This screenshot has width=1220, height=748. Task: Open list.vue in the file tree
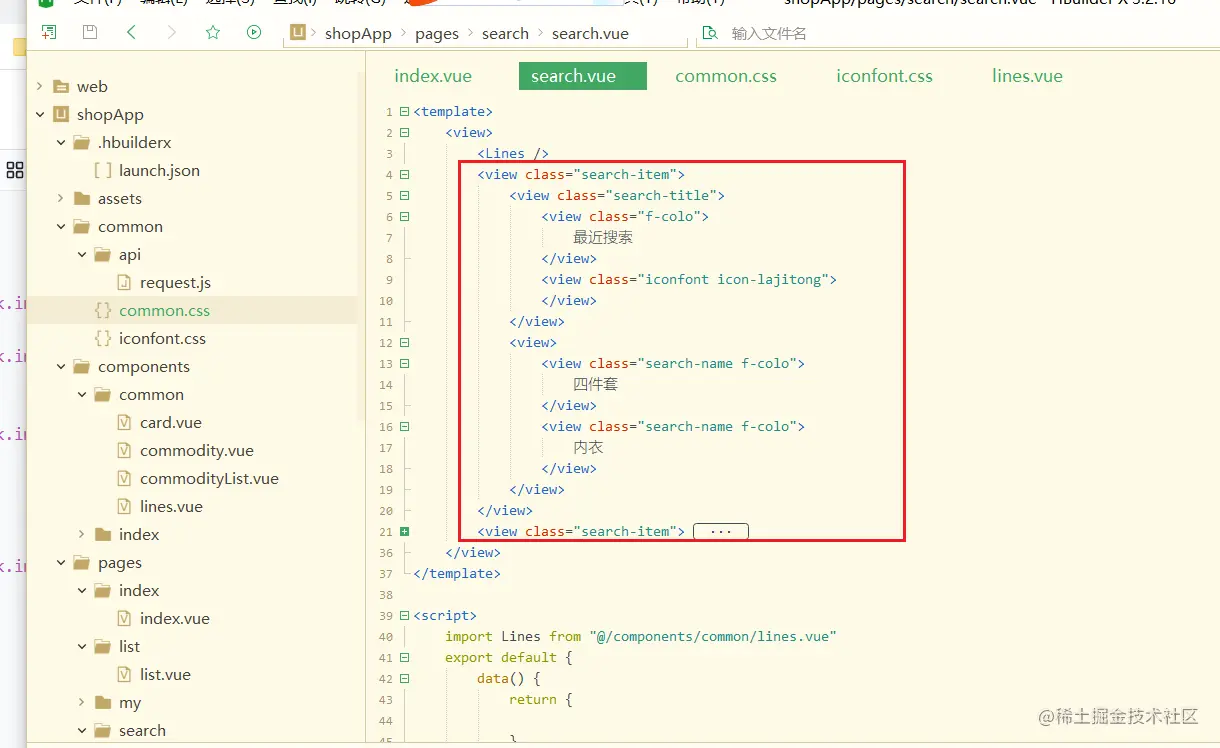click(165, 674)
